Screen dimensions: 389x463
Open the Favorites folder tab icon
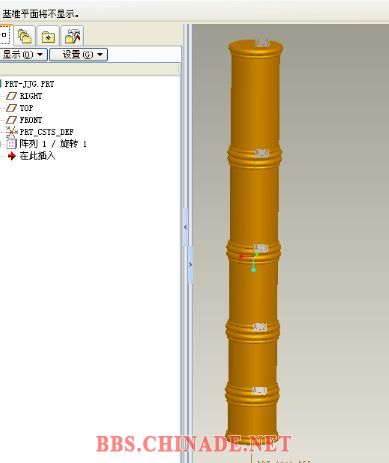pos(48,36)
